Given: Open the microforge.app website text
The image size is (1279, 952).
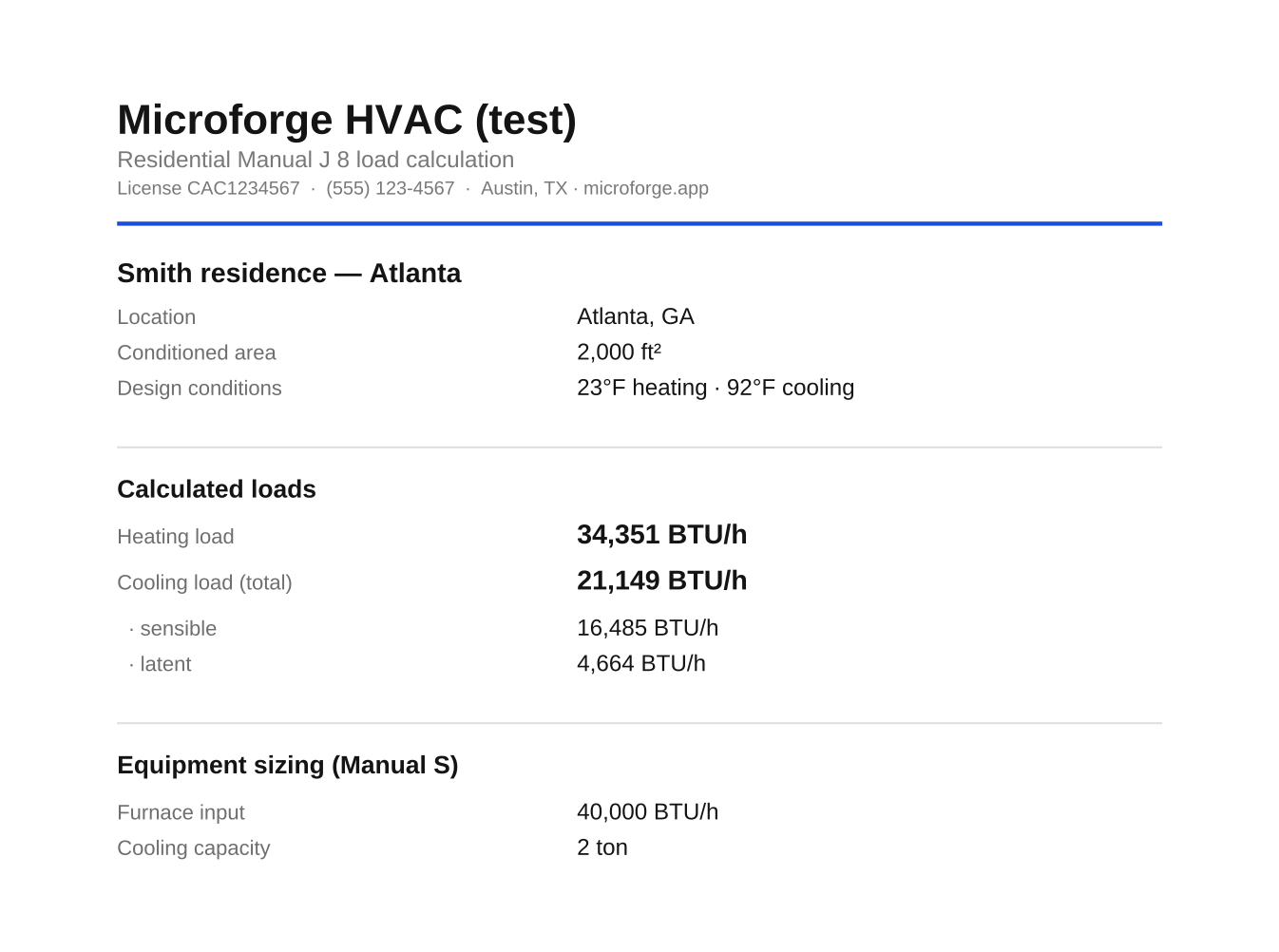Looking at the screenshot, I should pos(646,188).
